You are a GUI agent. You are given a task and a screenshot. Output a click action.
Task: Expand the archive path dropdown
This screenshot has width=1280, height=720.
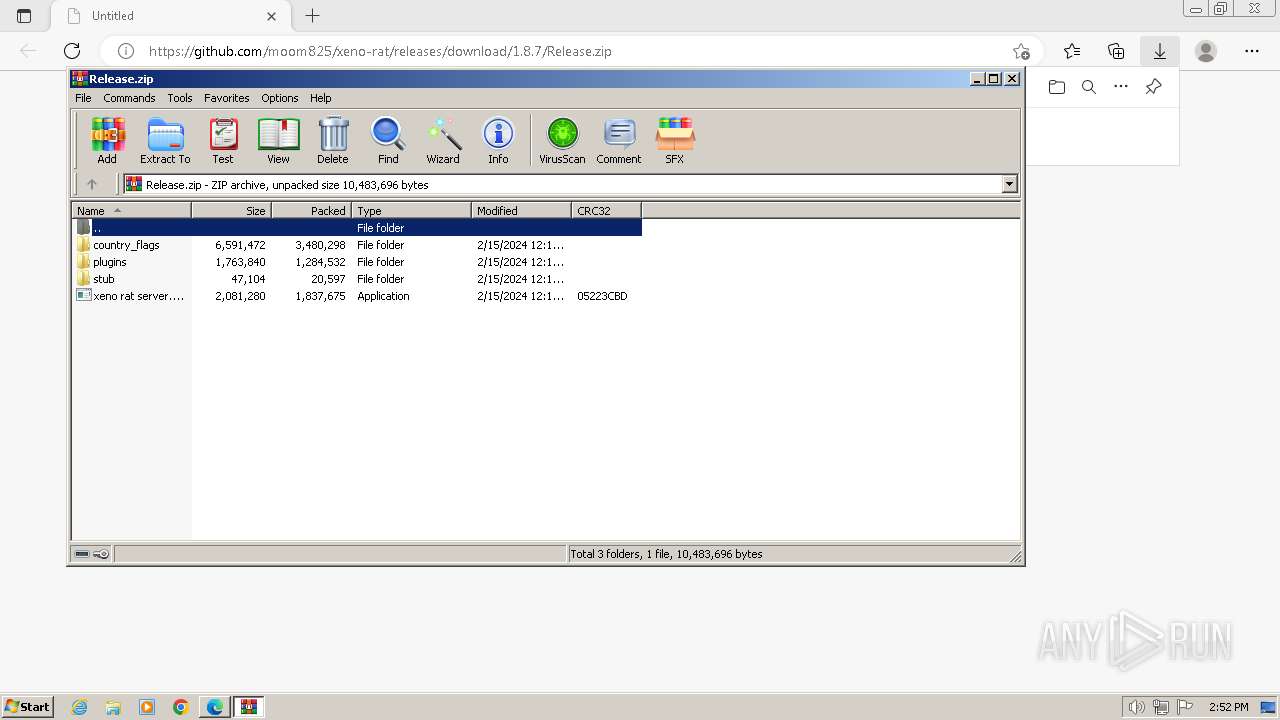tap(1009, 184)
